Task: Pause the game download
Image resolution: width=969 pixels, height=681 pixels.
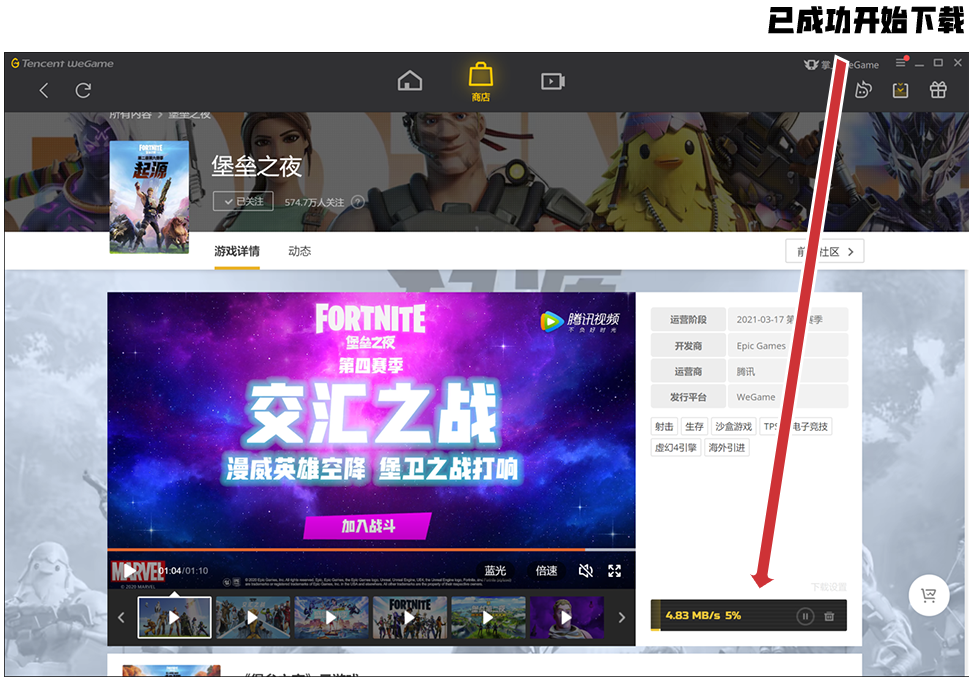Action: [805, 616]
